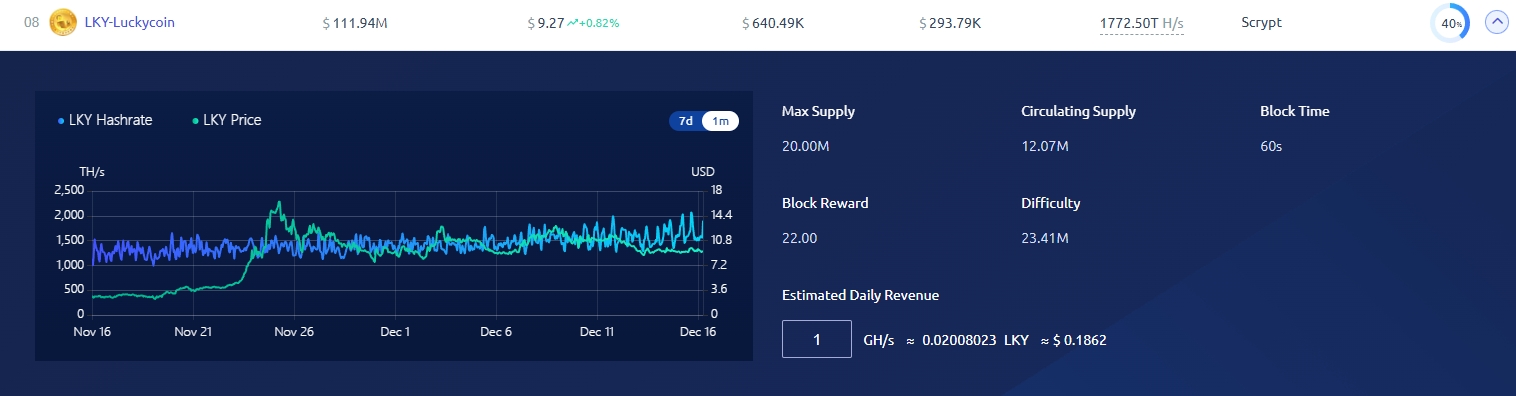Click the green trend arrow beside price
Image resolution: width=1516 pixels, height=396 pixels.
tap(573, 22)
